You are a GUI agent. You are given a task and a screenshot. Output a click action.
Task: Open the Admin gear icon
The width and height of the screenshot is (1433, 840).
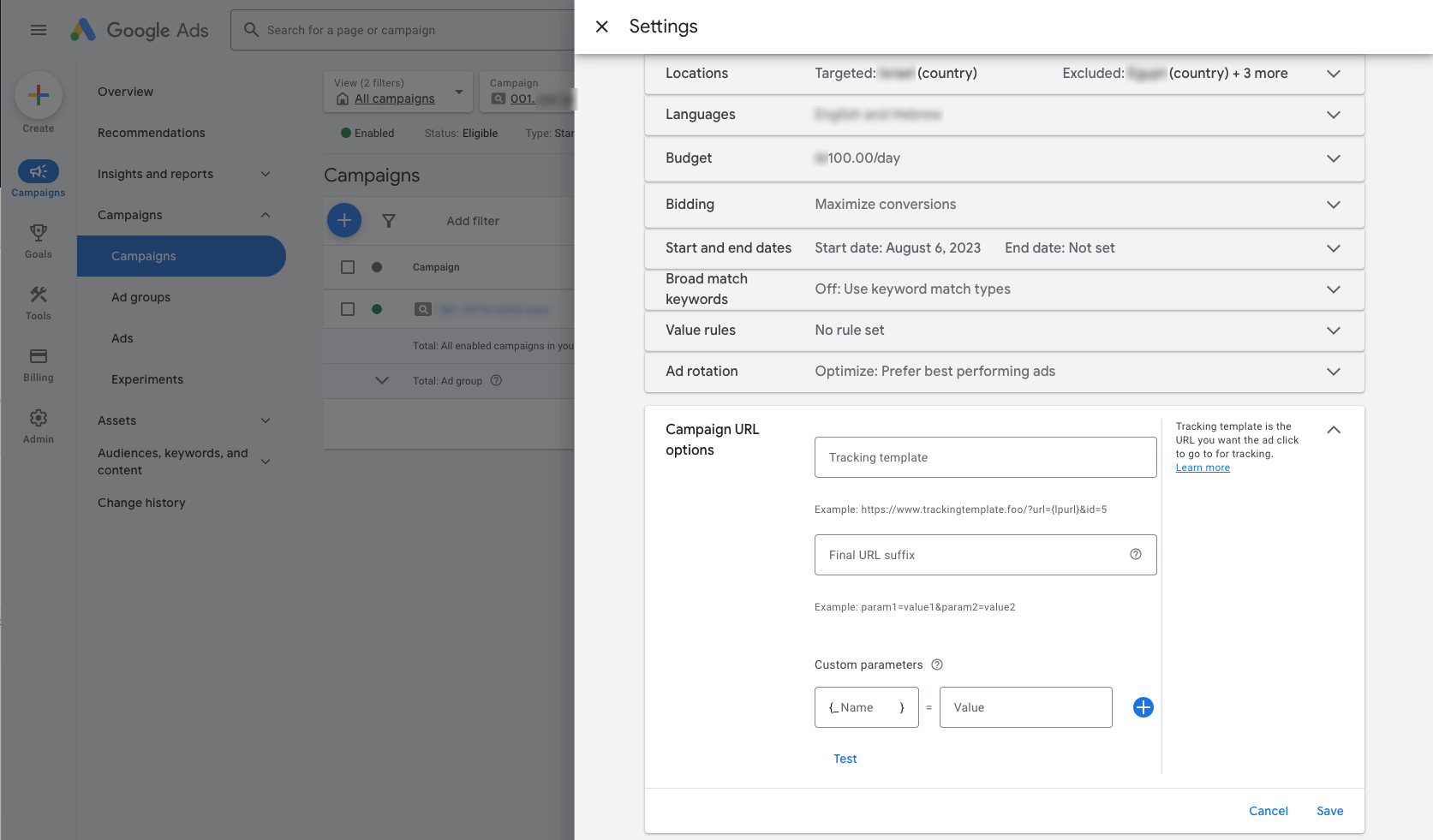[x=39, y=418]
